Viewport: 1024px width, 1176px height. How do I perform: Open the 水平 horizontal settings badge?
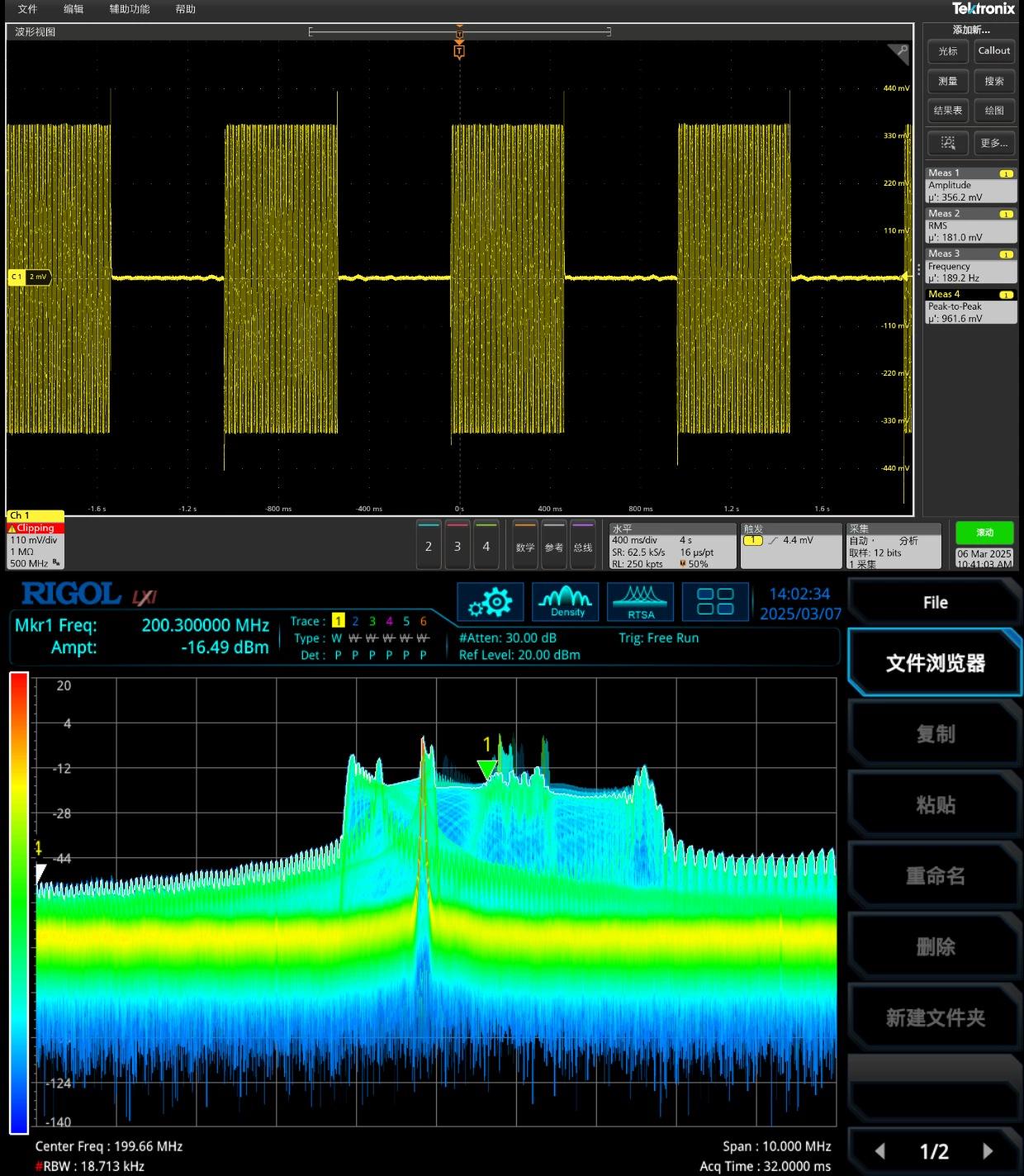[x=672, y=546]
